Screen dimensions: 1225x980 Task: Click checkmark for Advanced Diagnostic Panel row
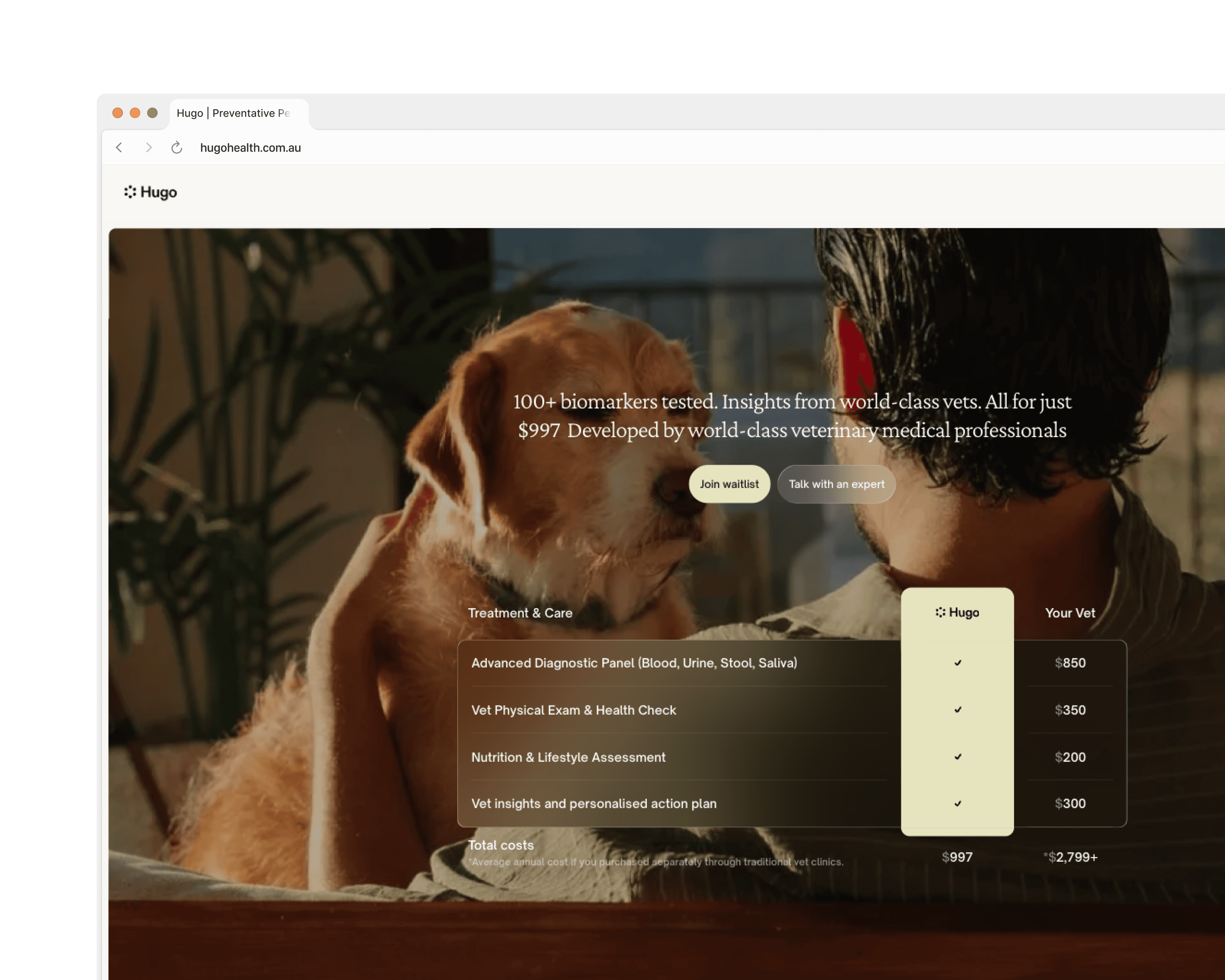957,663
